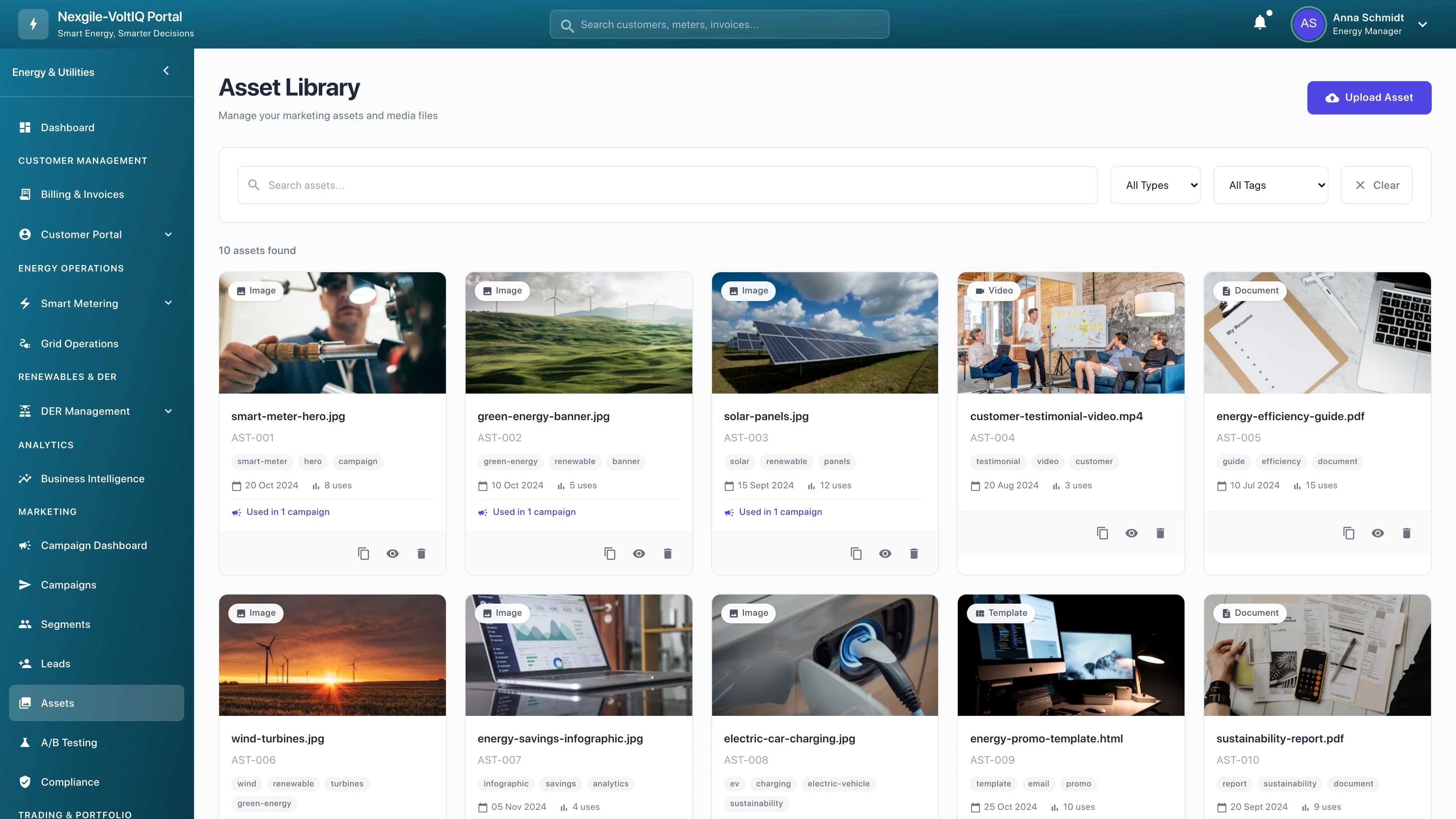Preview customer-testimonial-video.mp4 with the eye icon
The image size is (1456, 819).
[x=1131, y=533]
